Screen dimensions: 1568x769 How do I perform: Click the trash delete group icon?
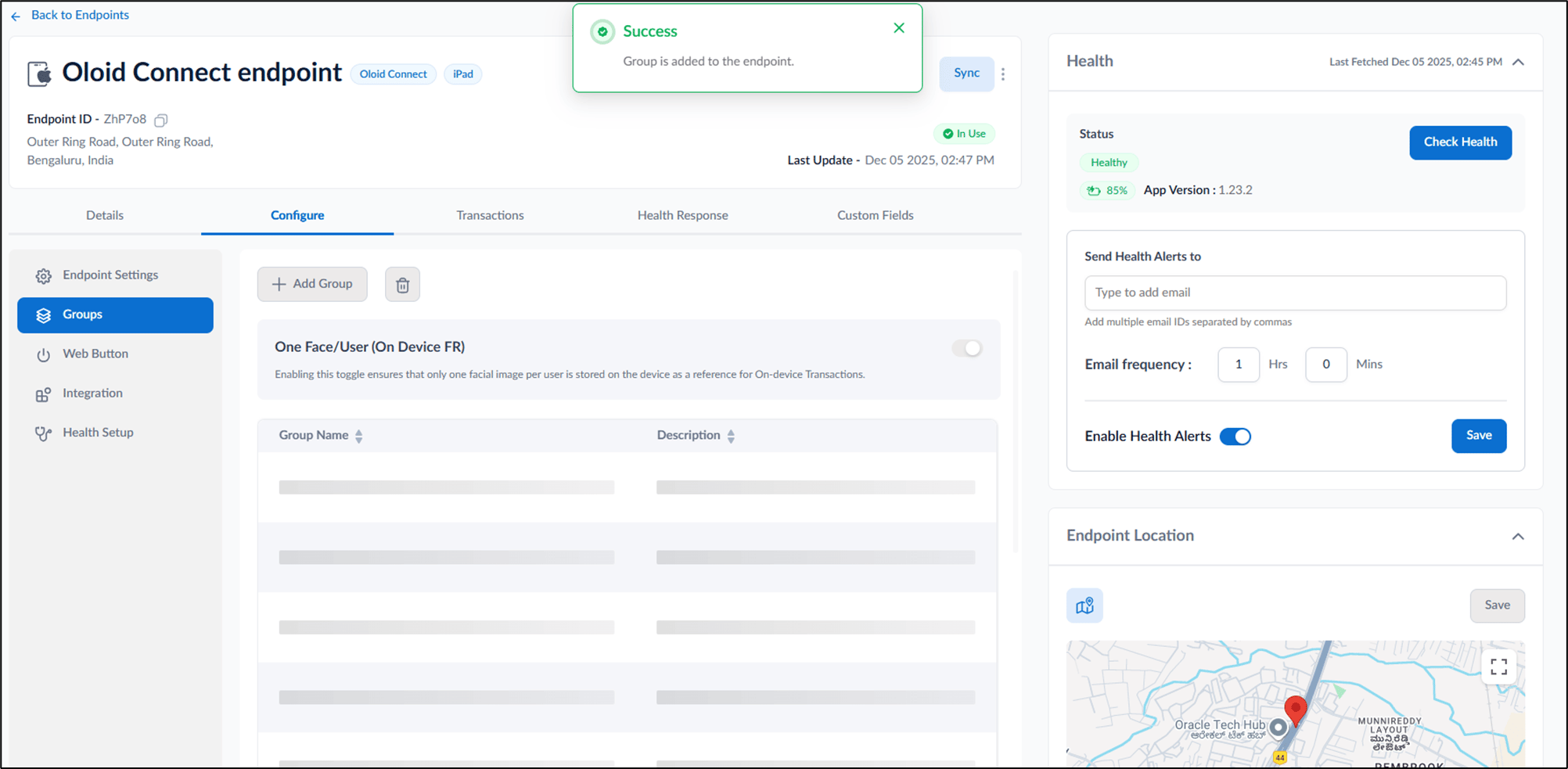click(402, 285)
